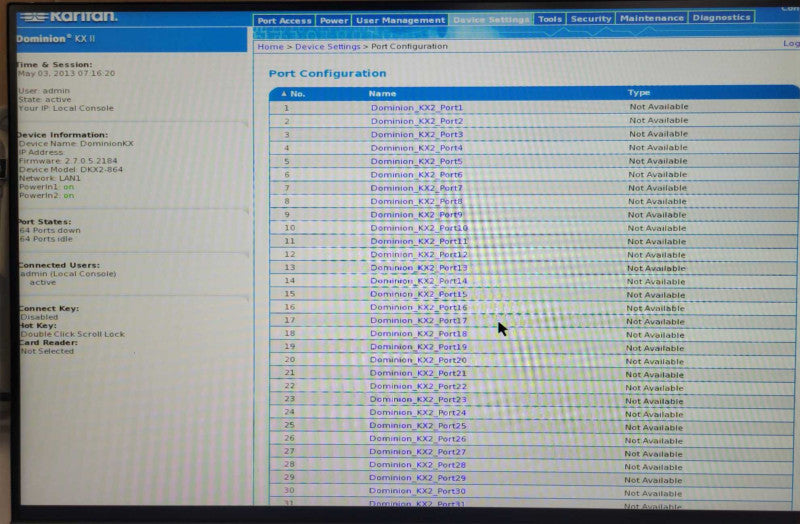Click 'admin (Local Console)' connected user
The height and width of the screenshot is (524, 800).
(x=68, y=274)
